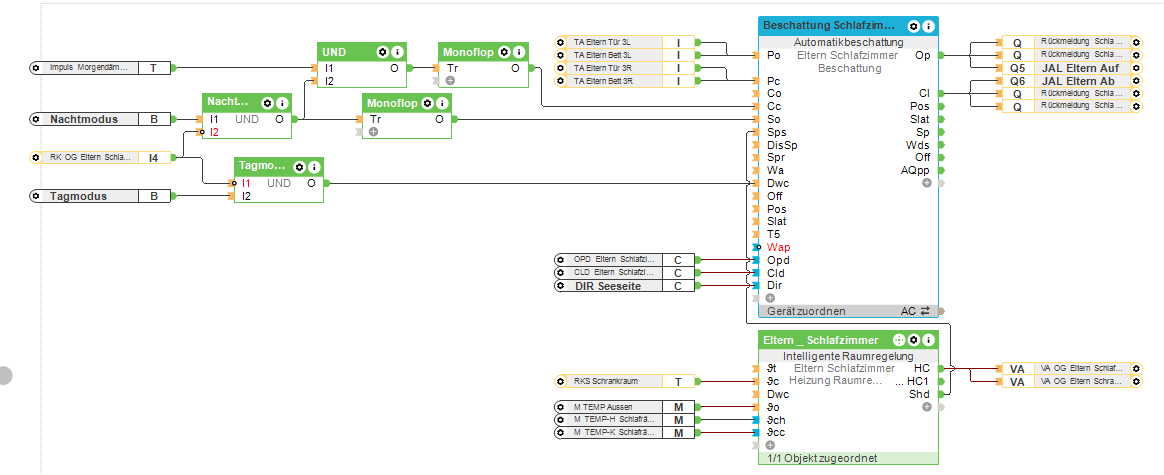Open info on Eltern _ Schlafzimmer block
The image size is (1164, 475).
pos(928,340)
